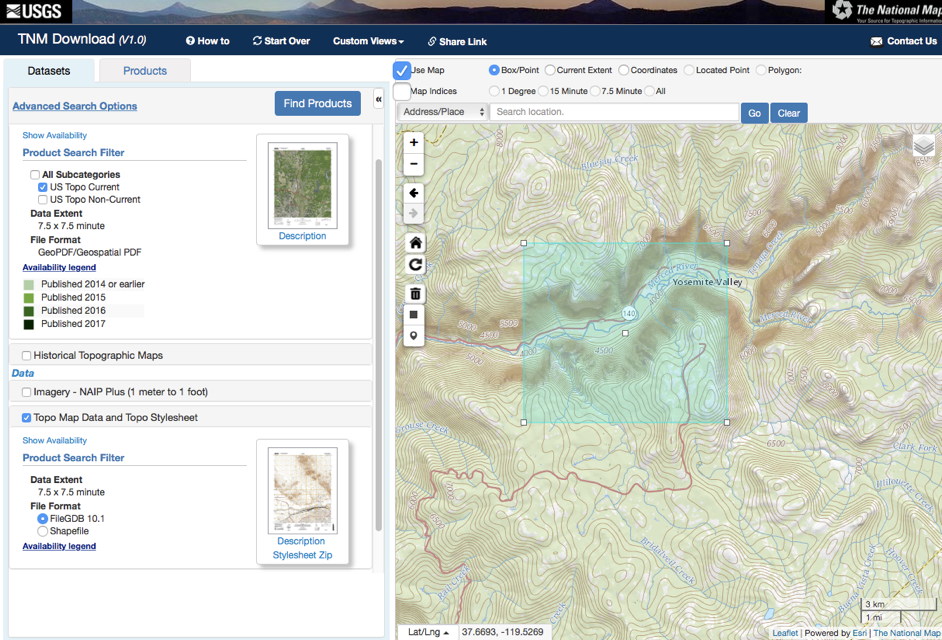This screenshot has width=942, height=640.
Task: Select the Box/Point radio option
Action: 494,70
